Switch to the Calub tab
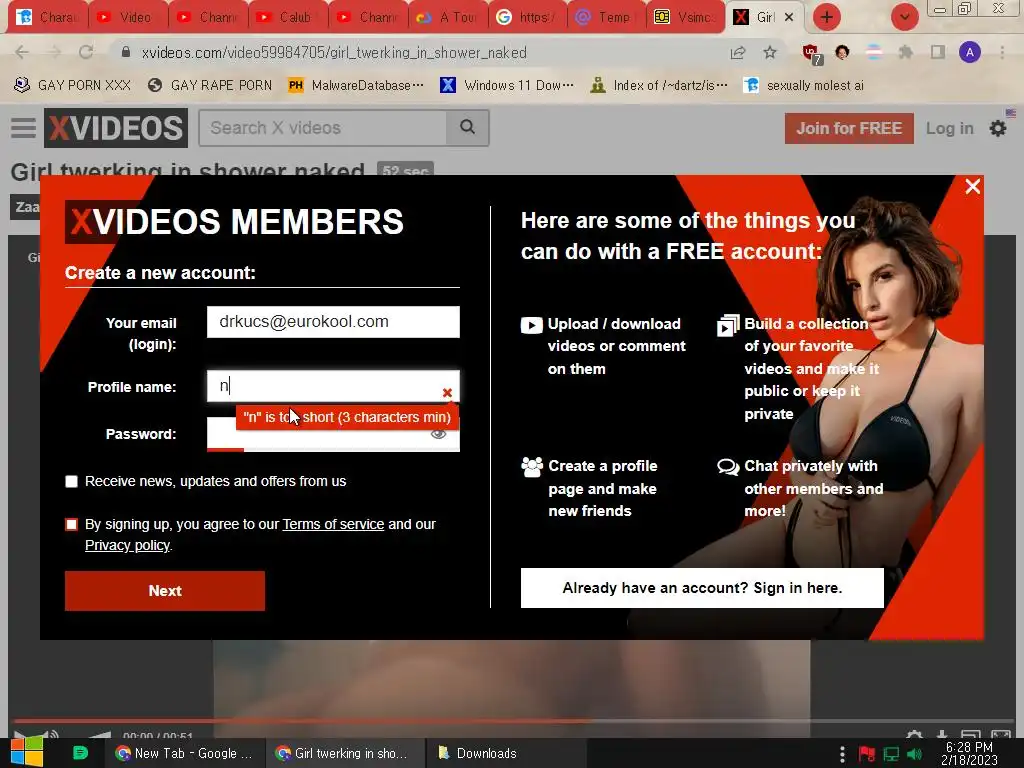 287,18
